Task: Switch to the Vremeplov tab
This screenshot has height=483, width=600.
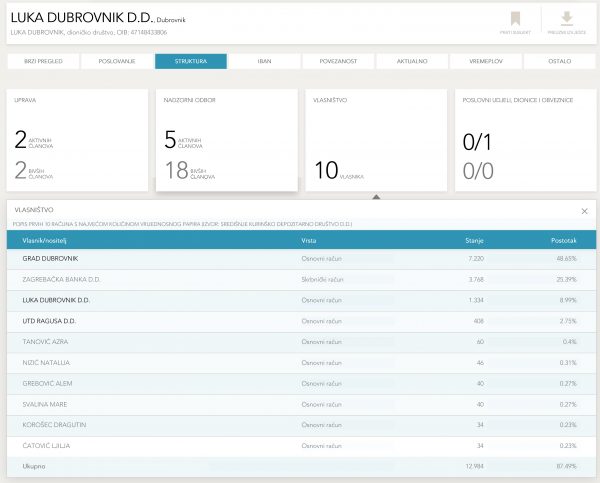Action: [x=486, y=61]
